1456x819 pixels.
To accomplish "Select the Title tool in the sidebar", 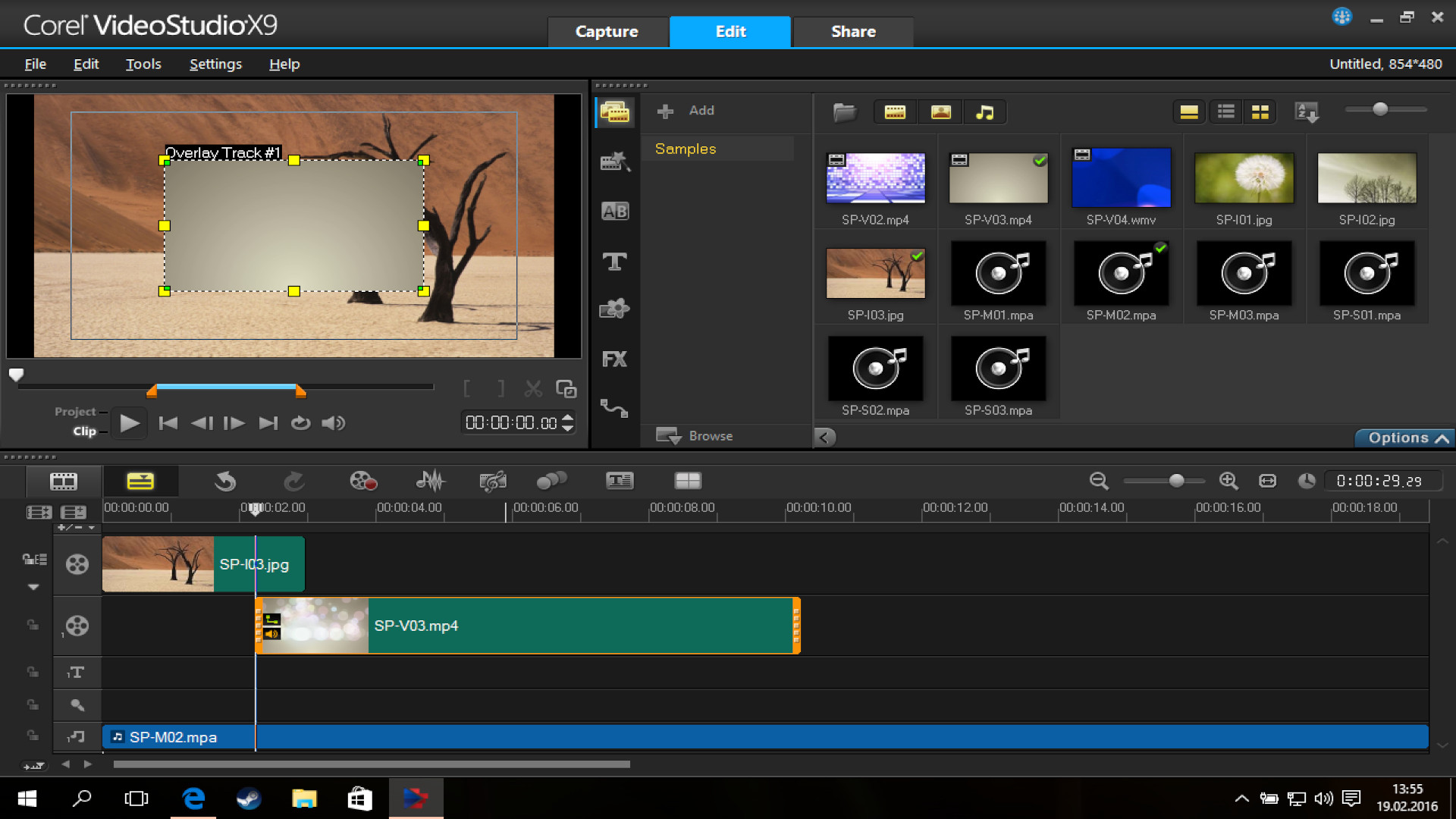I will [x=615, y=261].
